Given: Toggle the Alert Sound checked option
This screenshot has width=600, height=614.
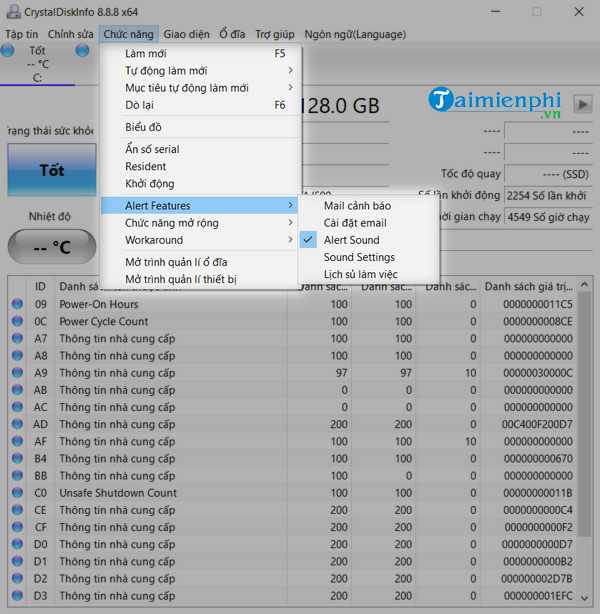Looking at the screenshot, I should pyautogui.click(x=351, y=240).
